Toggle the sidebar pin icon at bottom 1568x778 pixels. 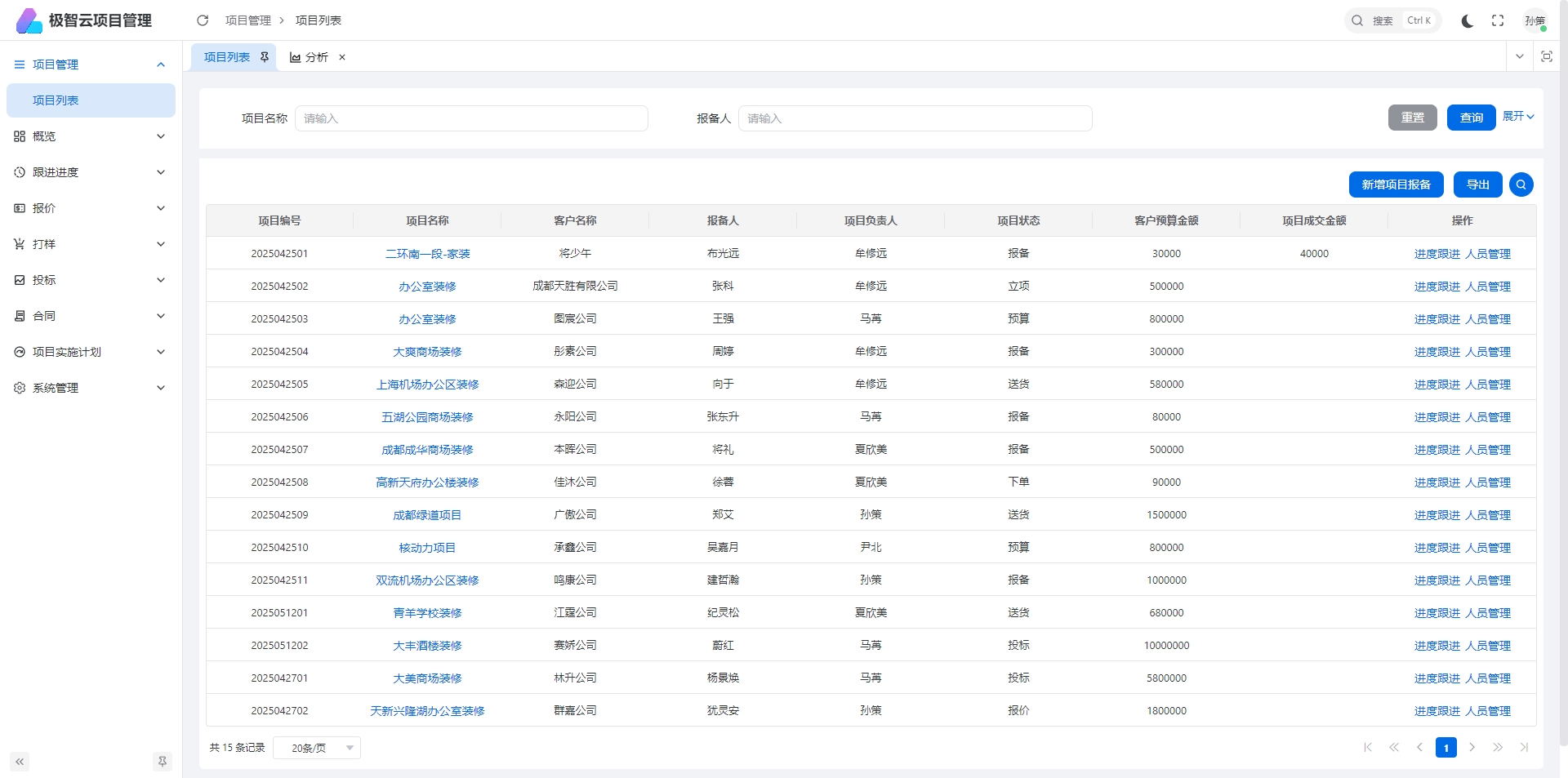tap(163, 762)
